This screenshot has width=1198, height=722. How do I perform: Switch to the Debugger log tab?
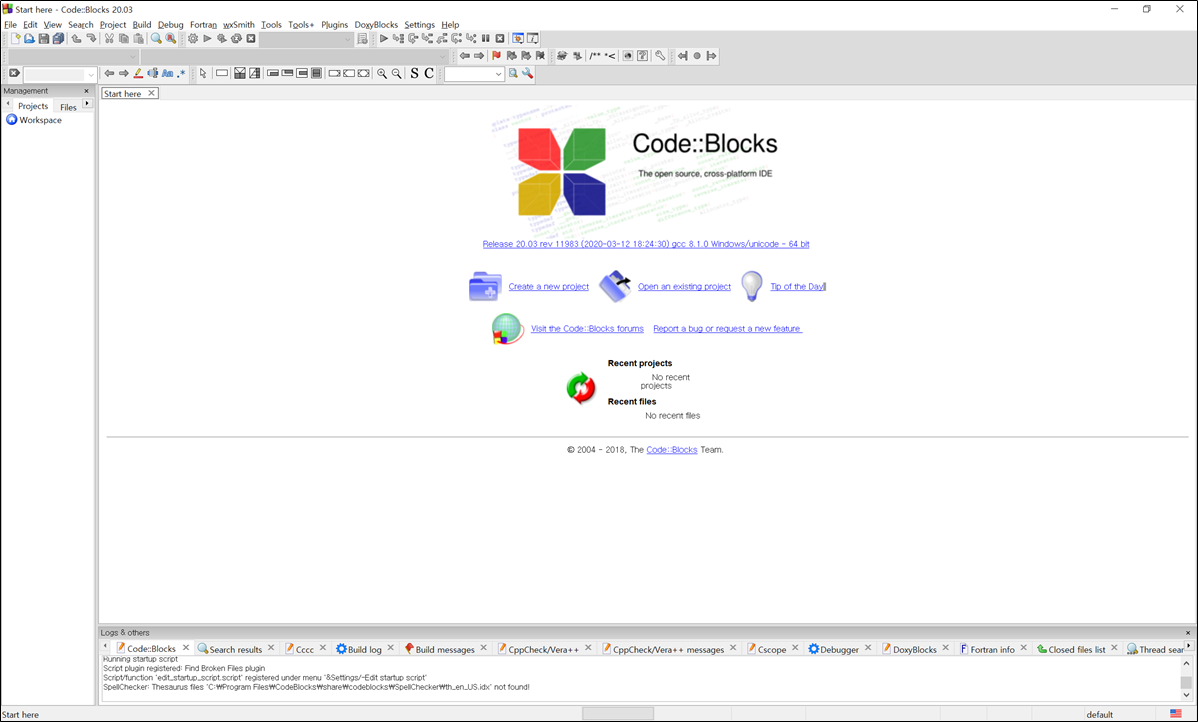(x=839, y=649)
